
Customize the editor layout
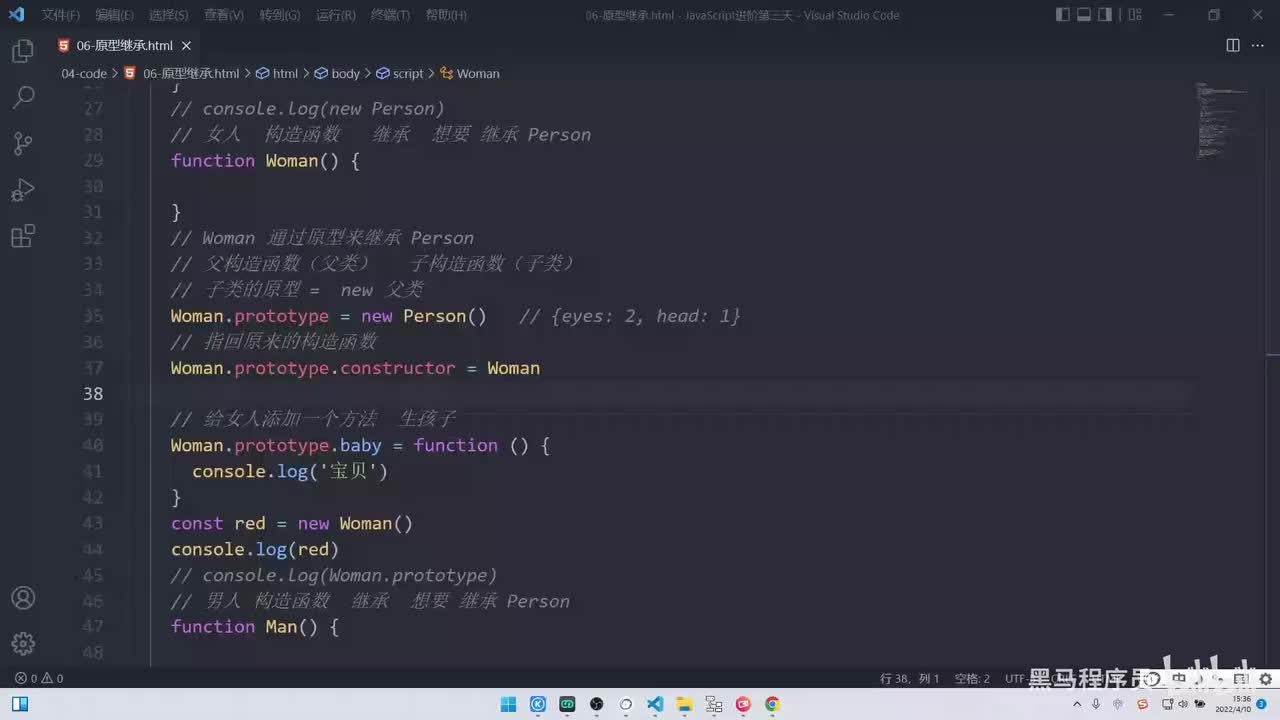1134,15
